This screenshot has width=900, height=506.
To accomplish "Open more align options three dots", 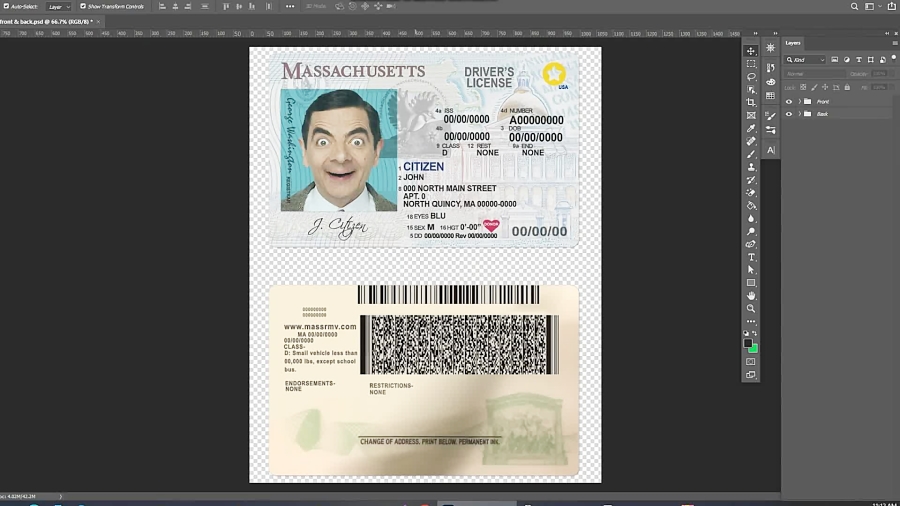I will point(290,6).
